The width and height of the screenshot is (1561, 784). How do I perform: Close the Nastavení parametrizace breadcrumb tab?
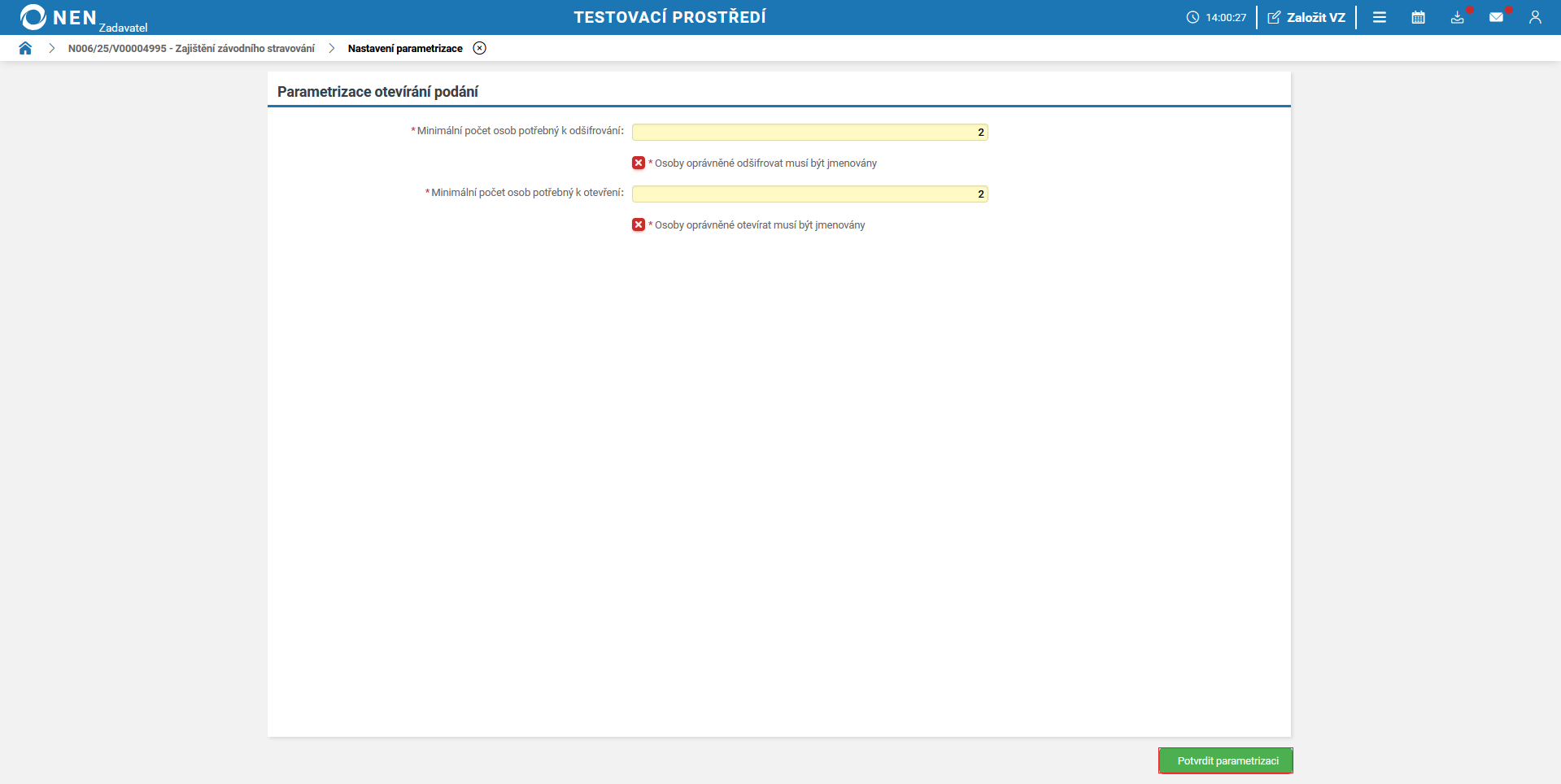479,48
